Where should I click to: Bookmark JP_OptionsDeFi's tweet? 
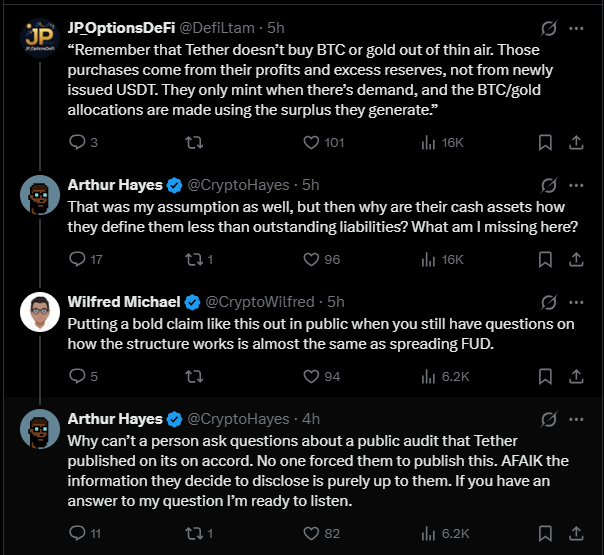(545, 142)
